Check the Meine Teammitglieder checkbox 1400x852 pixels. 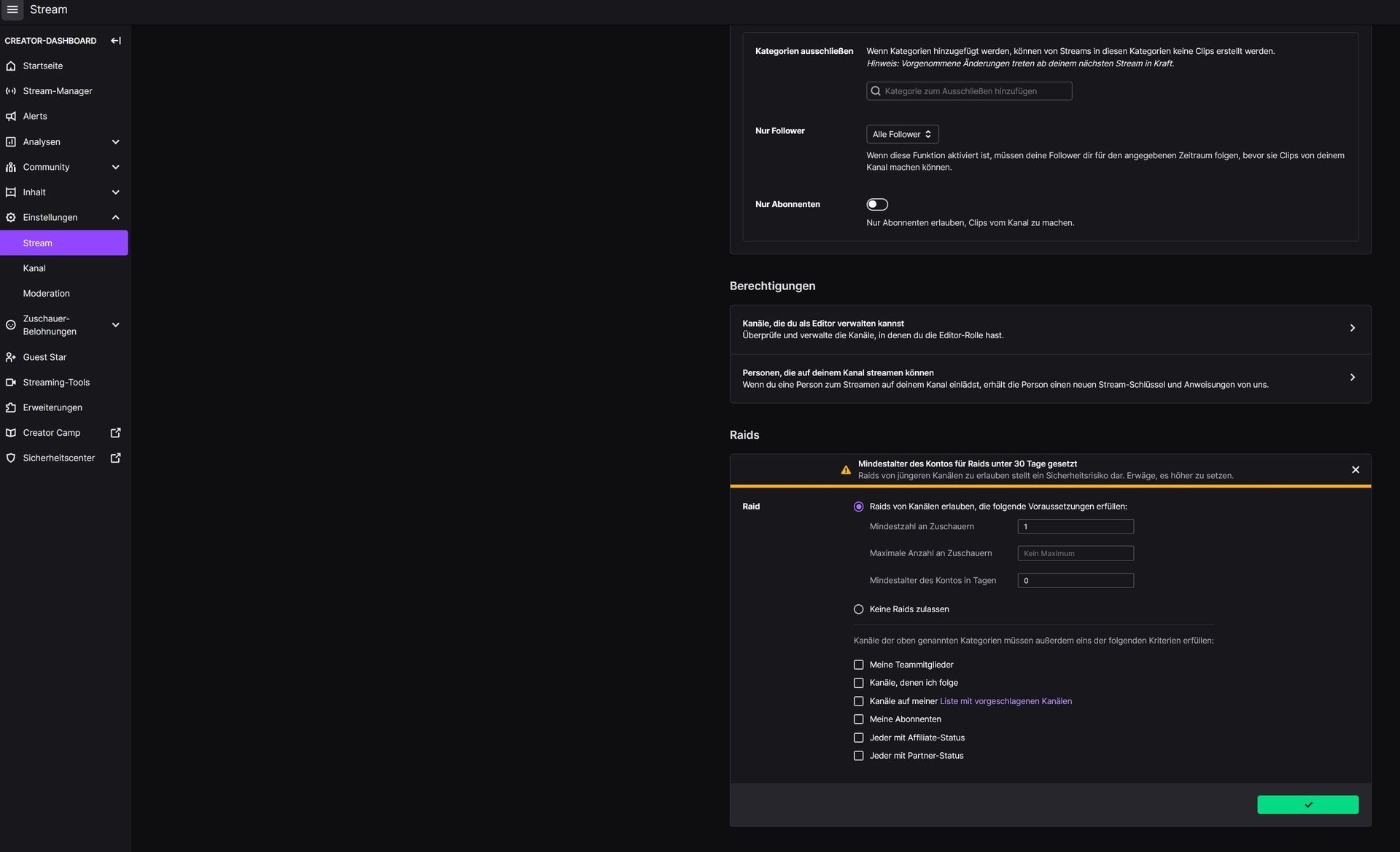click(x=859, y=665)
